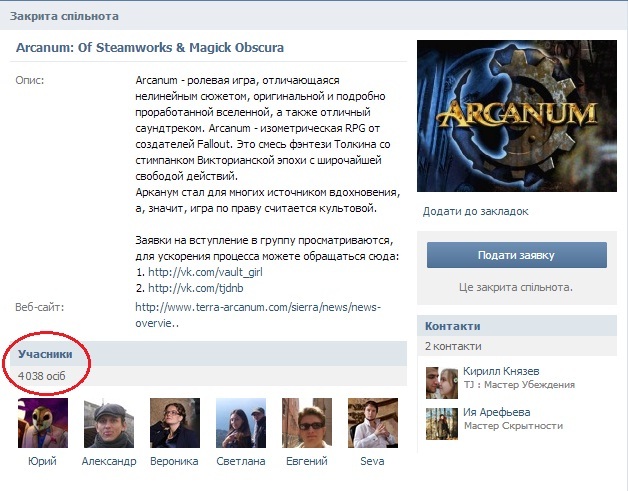The height and width of the screenshot is (491, 628).
Task: Open the Учасники section header
Action: pyautogui.click(x=208, y=354)
